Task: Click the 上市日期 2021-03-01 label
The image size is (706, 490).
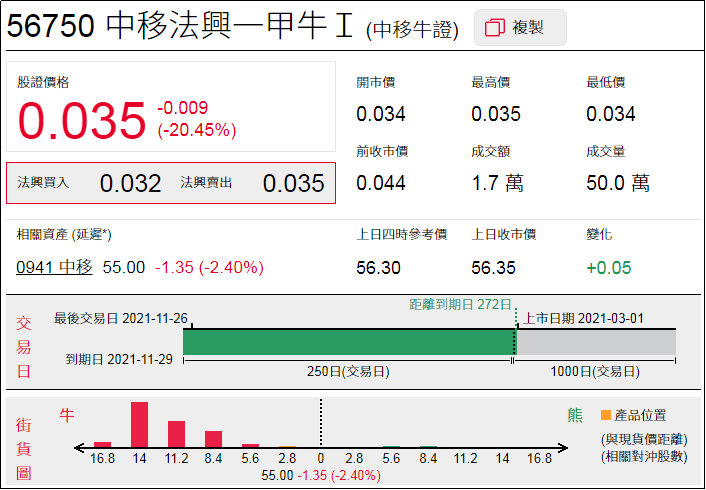Action: pyautogui.click(x=583, y=319)
